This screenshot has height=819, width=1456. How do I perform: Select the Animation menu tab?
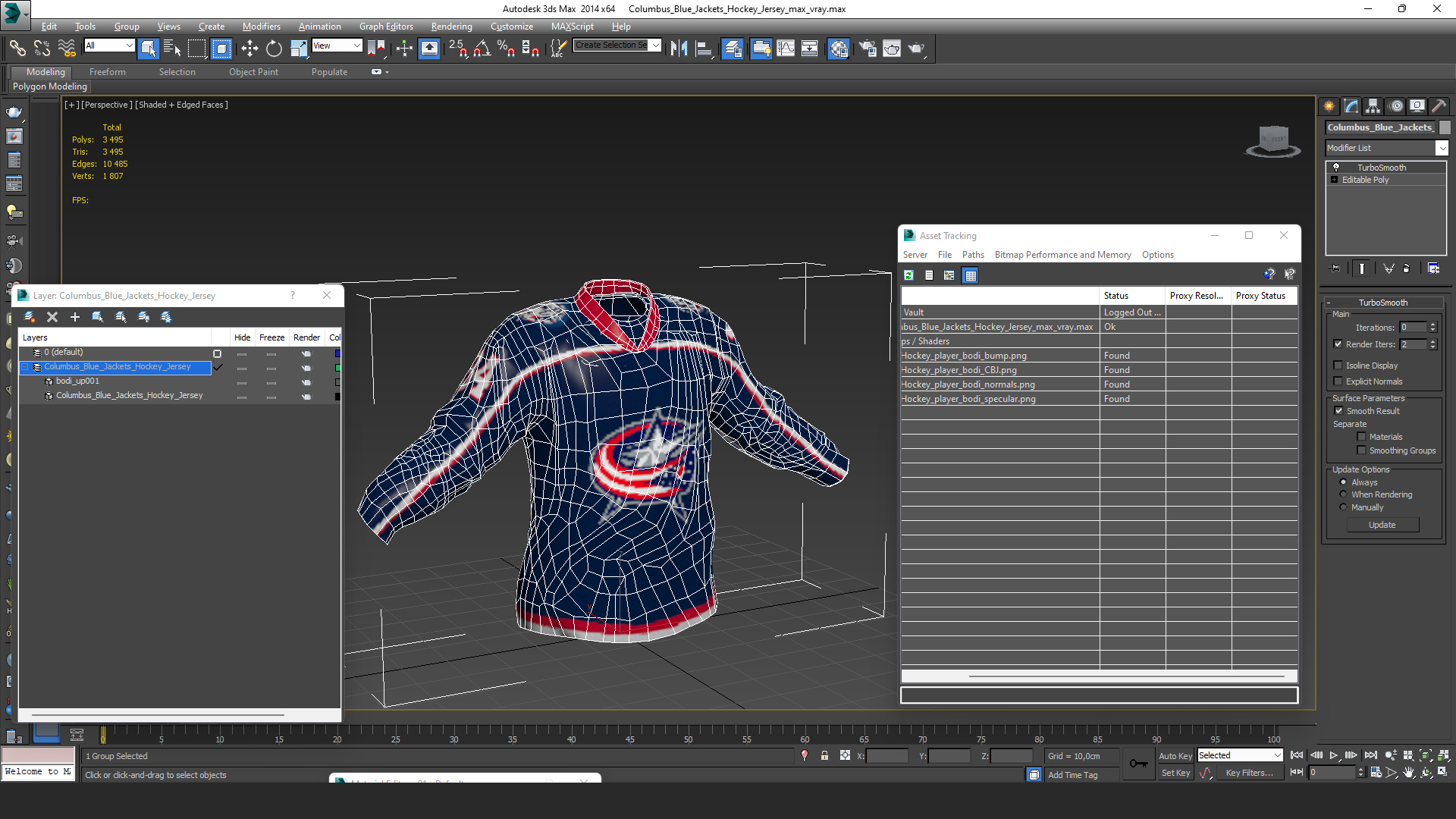tap(318, 27)
